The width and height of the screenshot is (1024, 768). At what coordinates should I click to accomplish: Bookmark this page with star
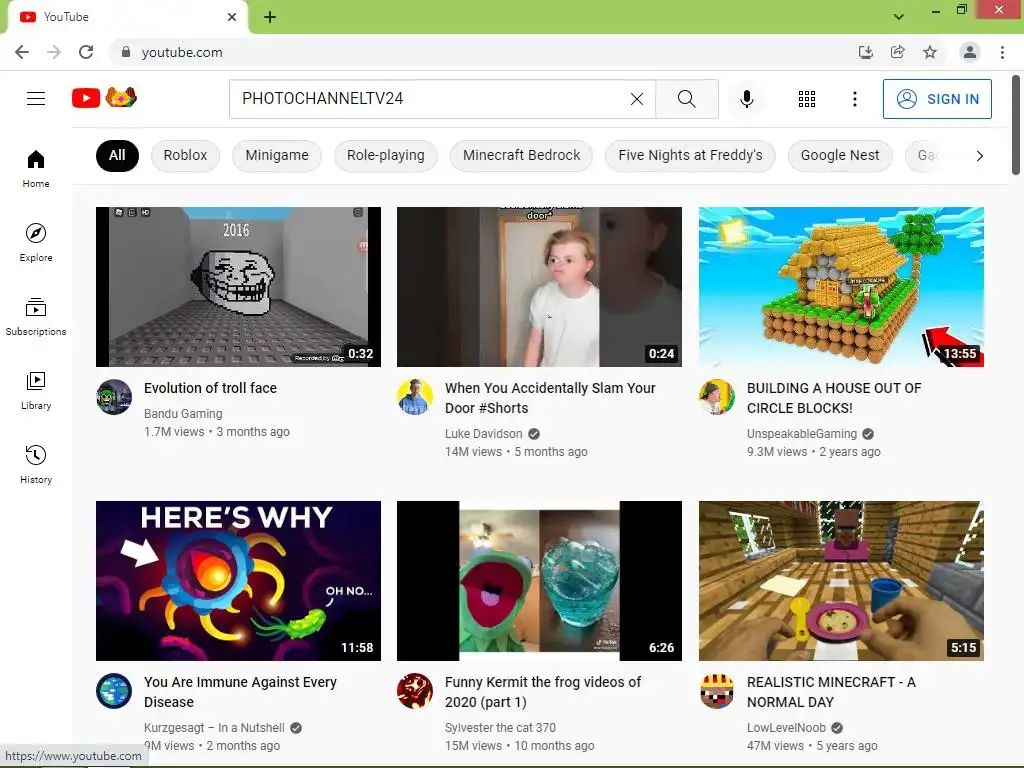[x=930, y=52]
